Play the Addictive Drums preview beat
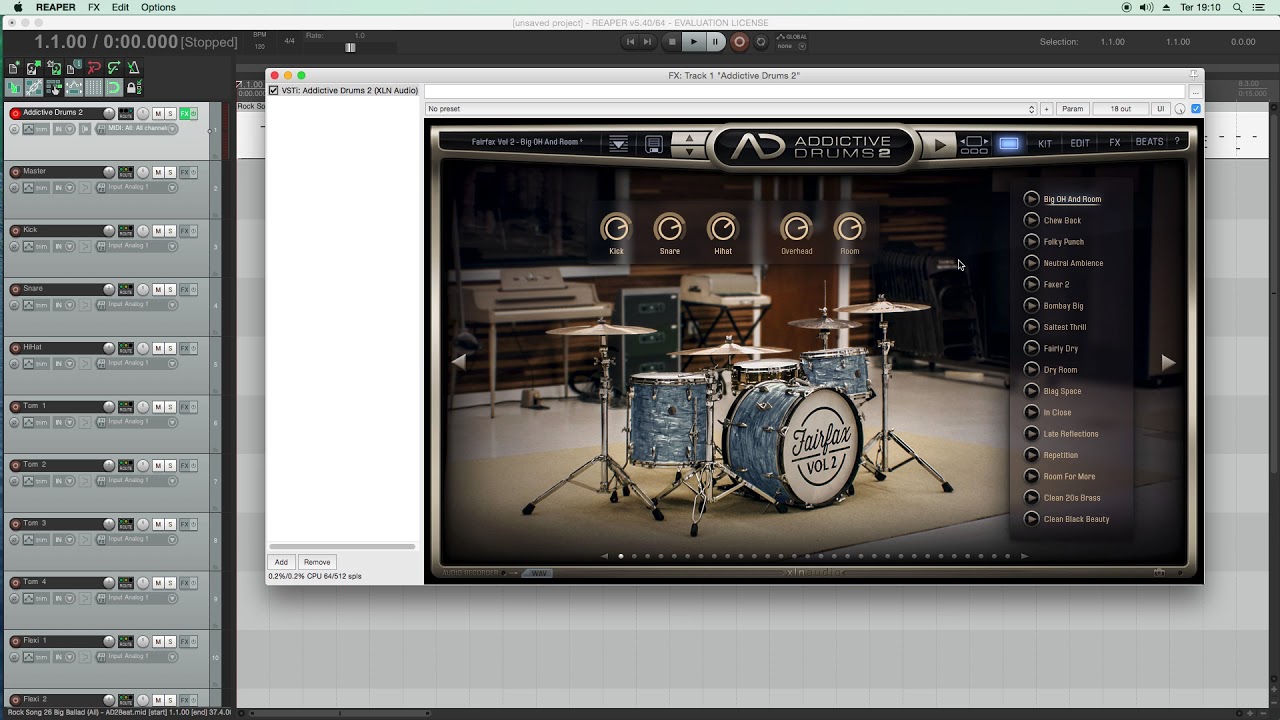Screen dimensions: 1280x720 [x=939, y=145]
